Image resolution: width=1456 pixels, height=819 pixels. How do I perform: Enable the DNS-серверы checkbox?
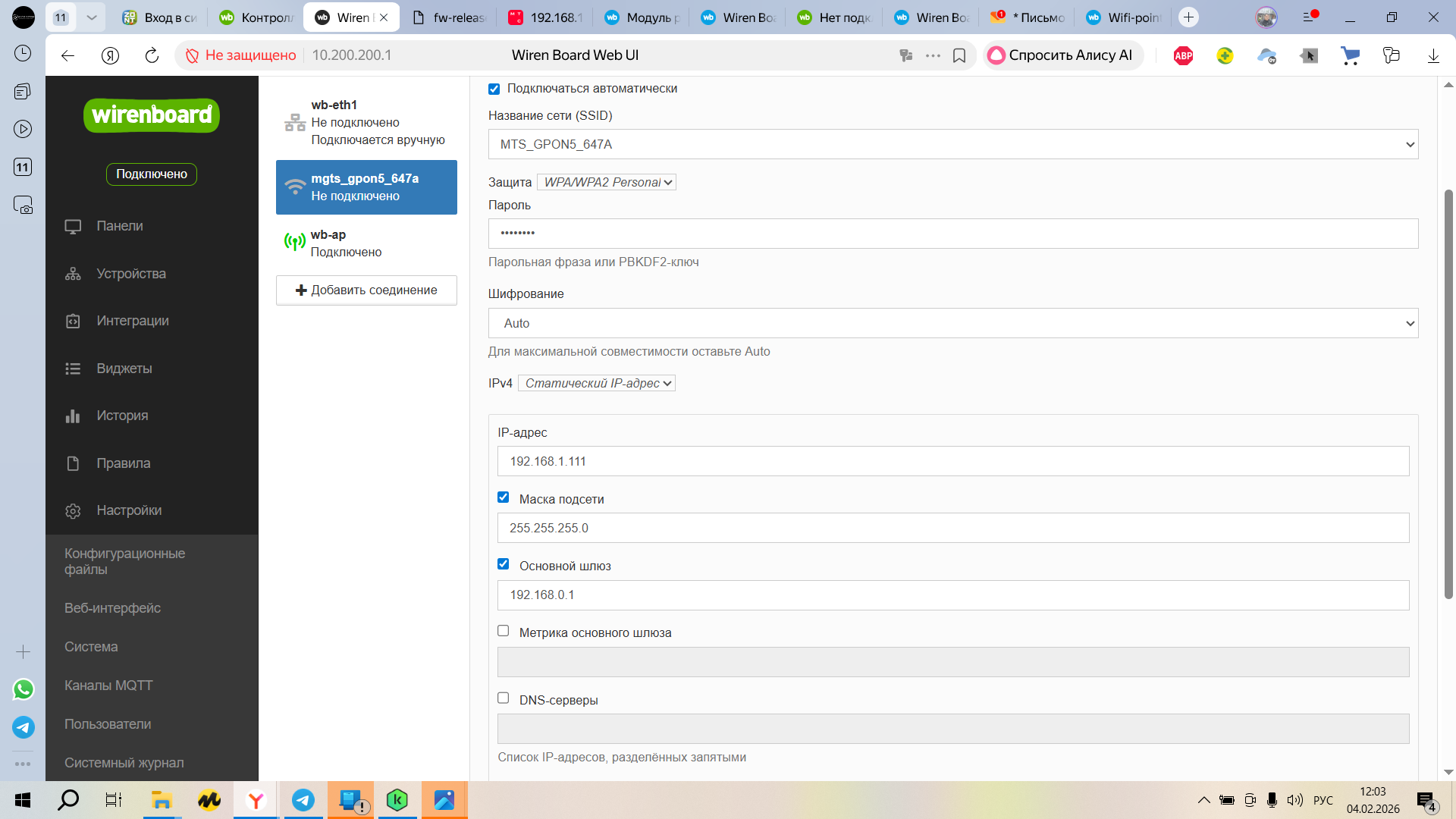click(x=504, y=698)
